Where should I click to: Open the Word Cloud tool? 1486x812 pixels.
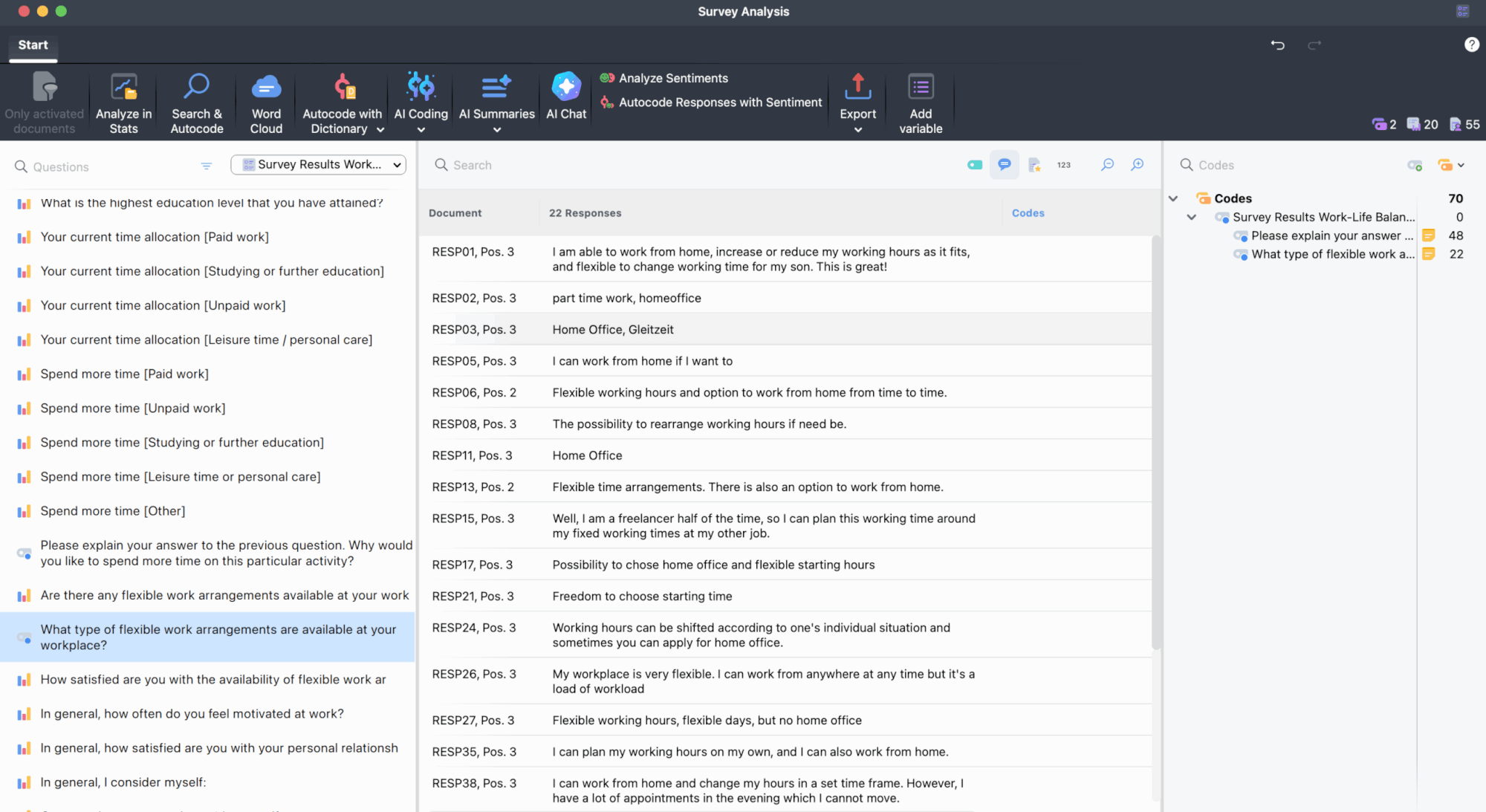[x=265, y=102]
